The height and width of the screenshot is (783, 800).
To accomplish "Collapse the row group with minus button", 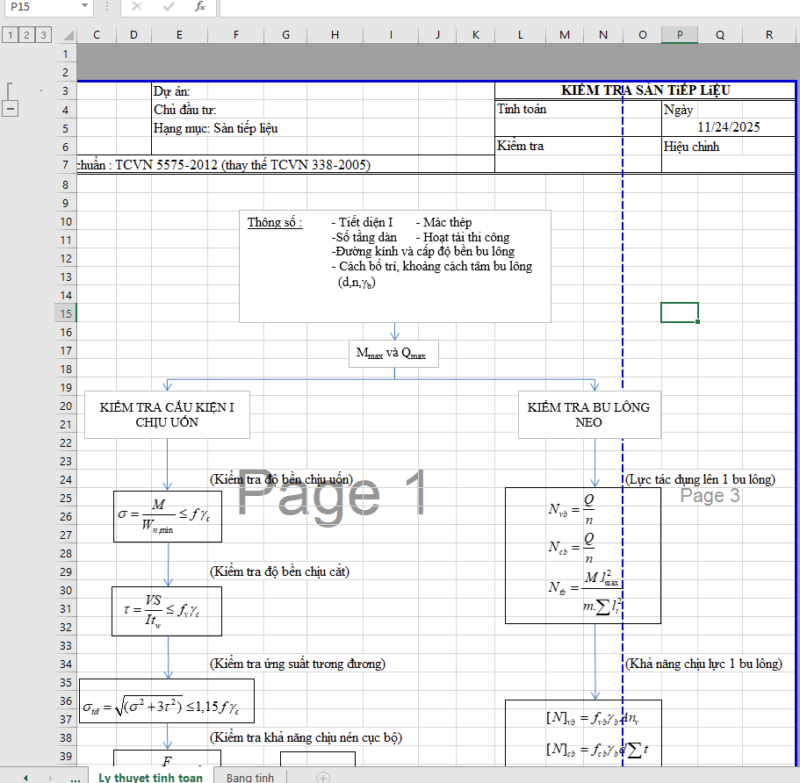I will point(11,109).
